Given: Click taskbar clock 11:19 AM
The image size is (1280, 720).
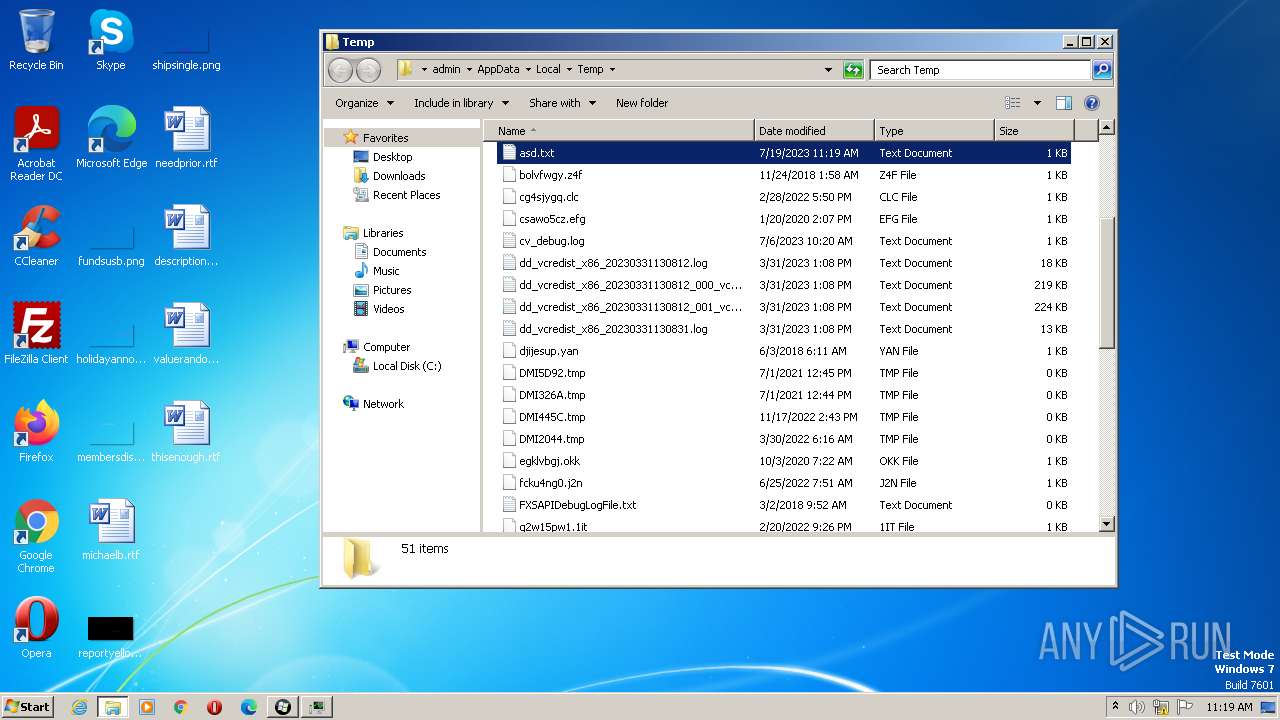Looking at the screenshot, I should pyautogui.click(x=1229, y=707).
